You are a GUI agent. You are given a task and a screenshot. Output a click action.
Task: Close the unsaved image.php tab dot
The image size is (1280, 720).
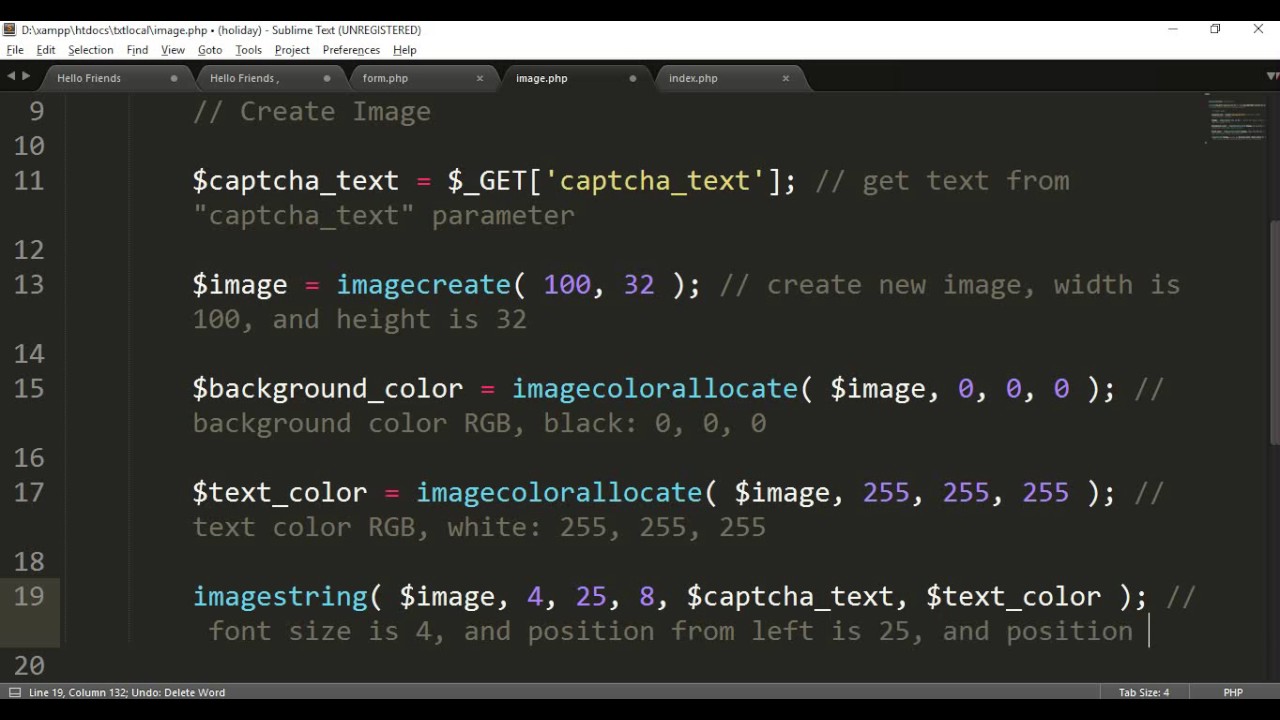[633, 78]
